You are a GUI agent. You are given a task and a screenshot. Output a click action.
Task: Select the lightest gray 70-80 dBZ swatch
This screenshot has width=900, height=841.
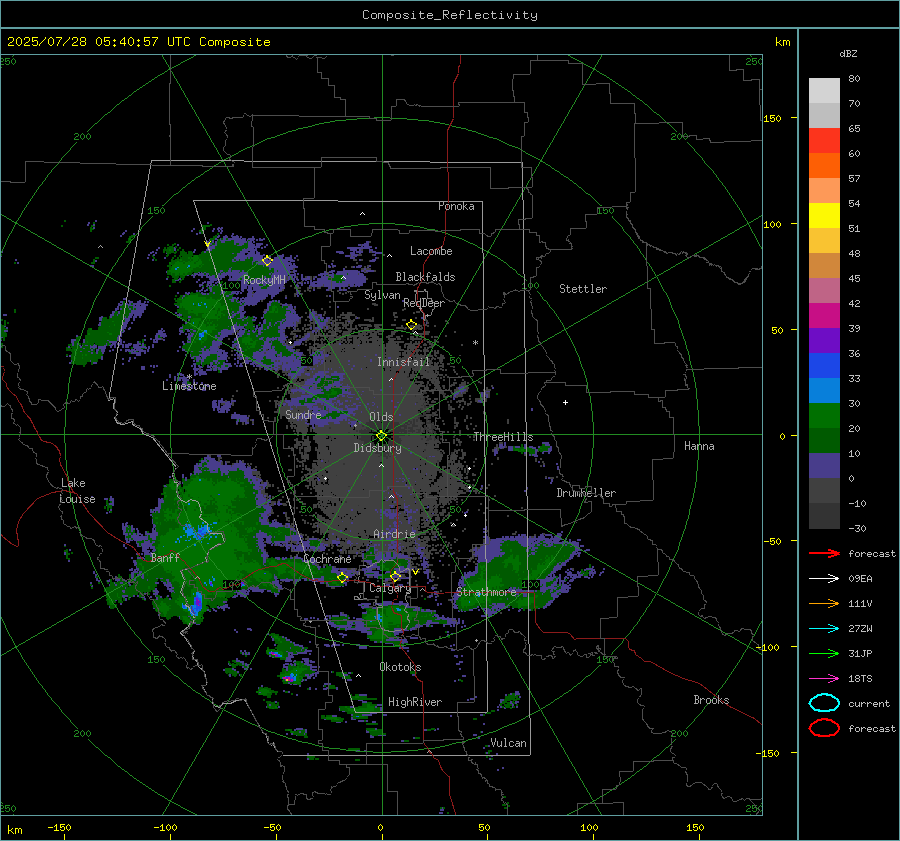click(824, 91)
